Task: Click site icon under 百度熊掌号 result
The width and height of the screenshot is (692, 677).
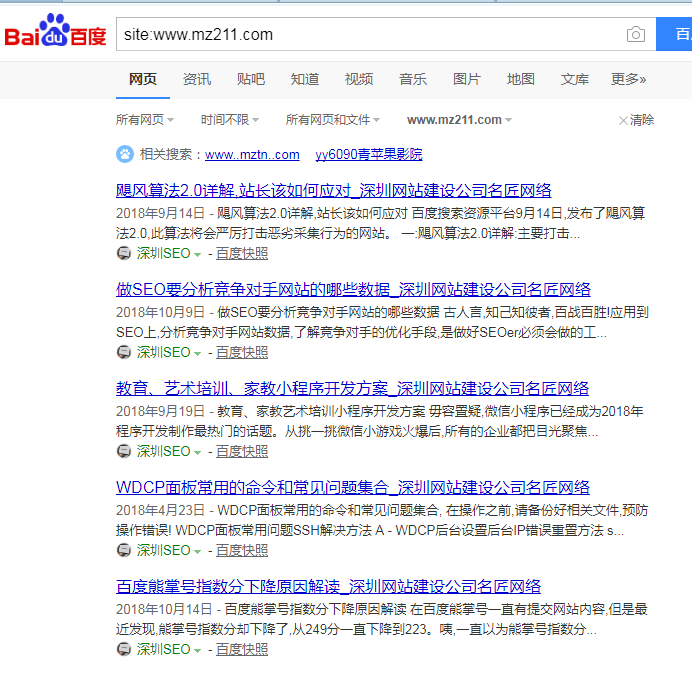Action: [124, 649]
